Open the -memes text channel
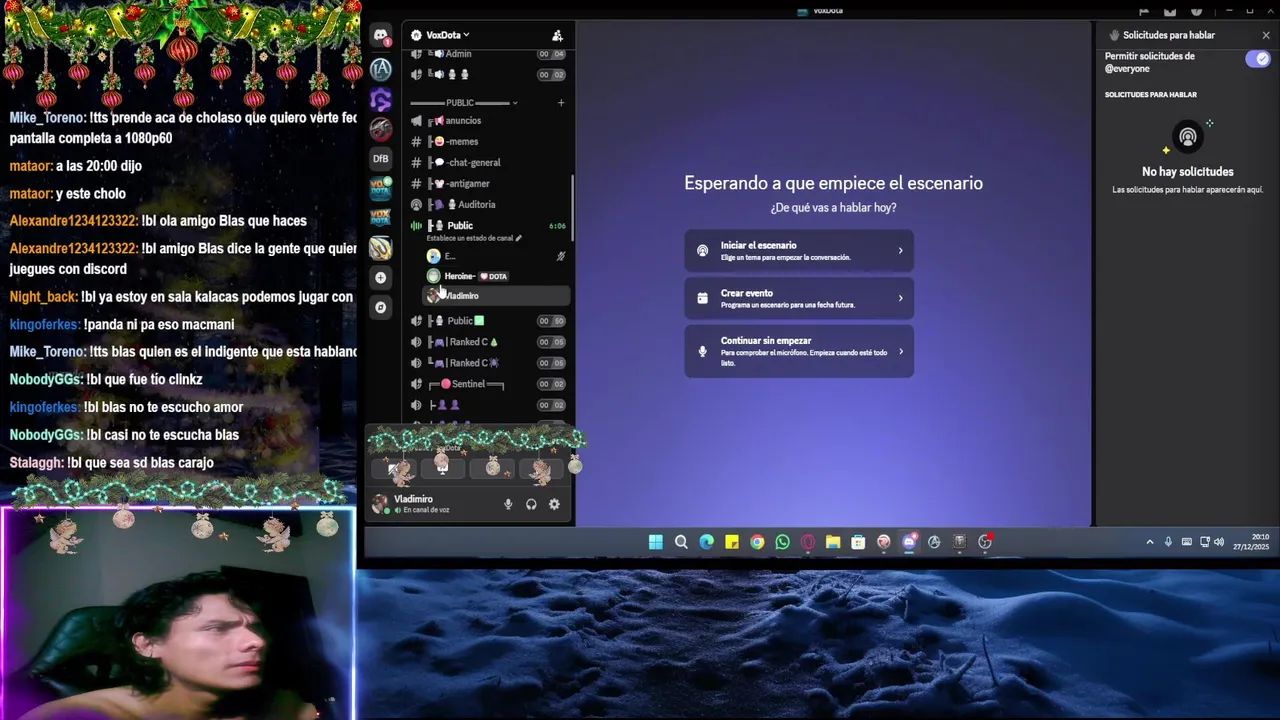This screenshot has height=720, width=1280. 489,141
